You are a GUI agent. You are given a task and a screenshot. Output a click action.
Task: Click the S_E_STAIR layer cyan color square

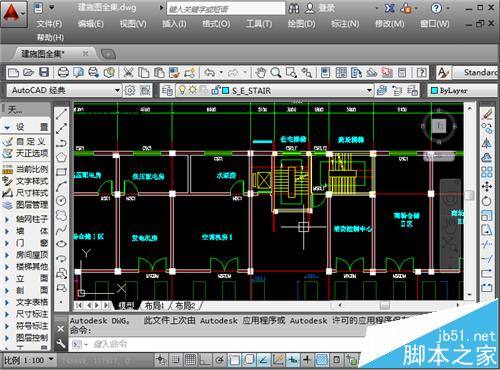click(x=226, y=91)
